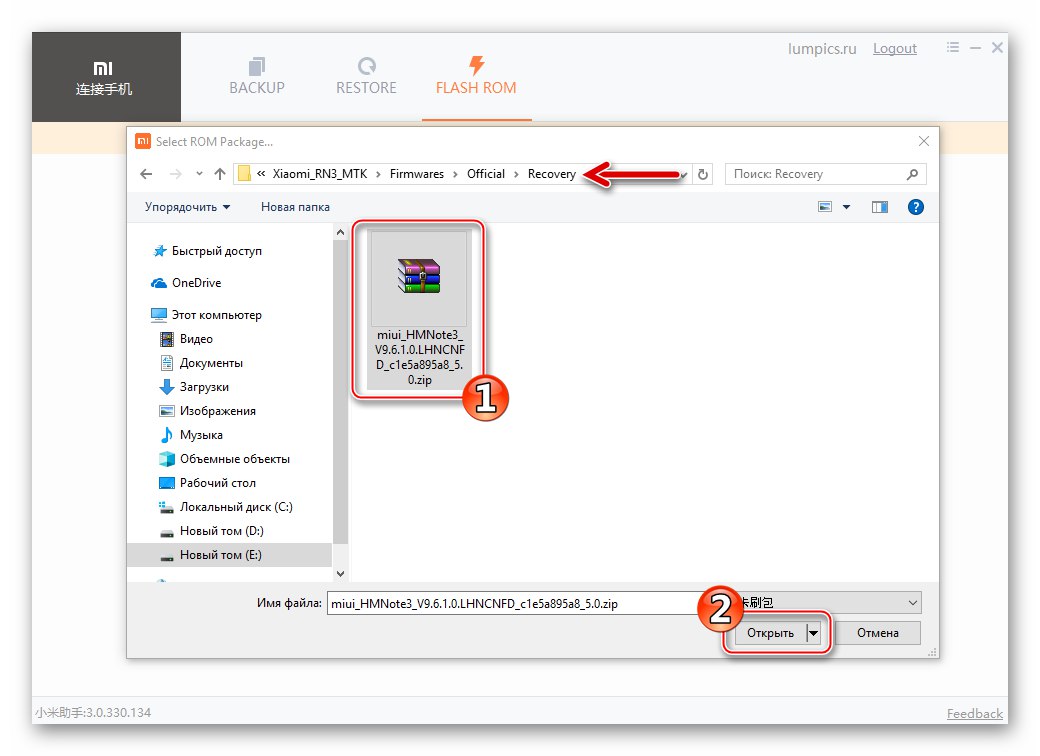Click the Объемные объекты cube icon
This screenshot has height=756, width=1040.
(167, 459)
